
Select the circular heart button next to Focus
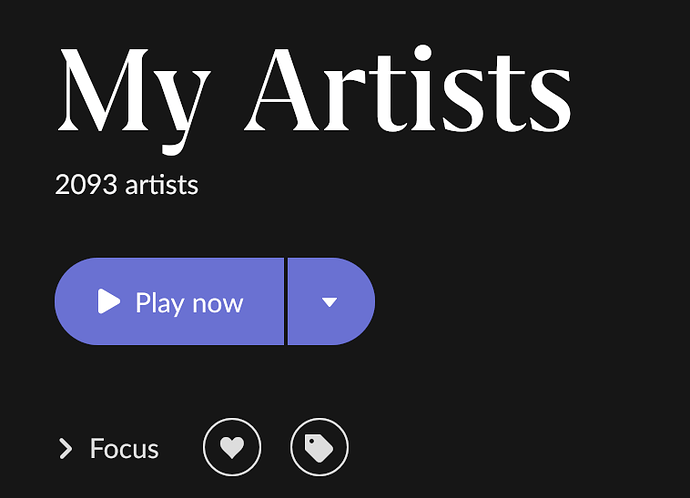tap(232, 447)
